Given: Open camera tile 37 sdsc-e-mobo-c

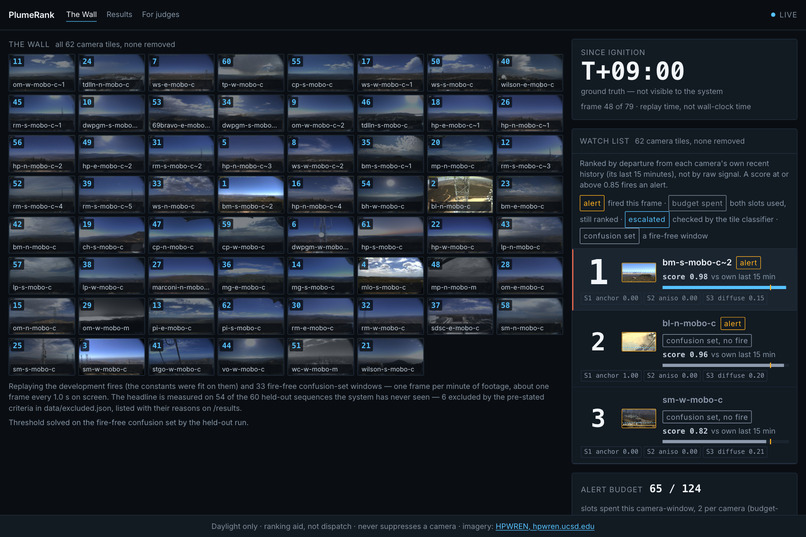Looking at the screenshot, I should click(460, 316).
